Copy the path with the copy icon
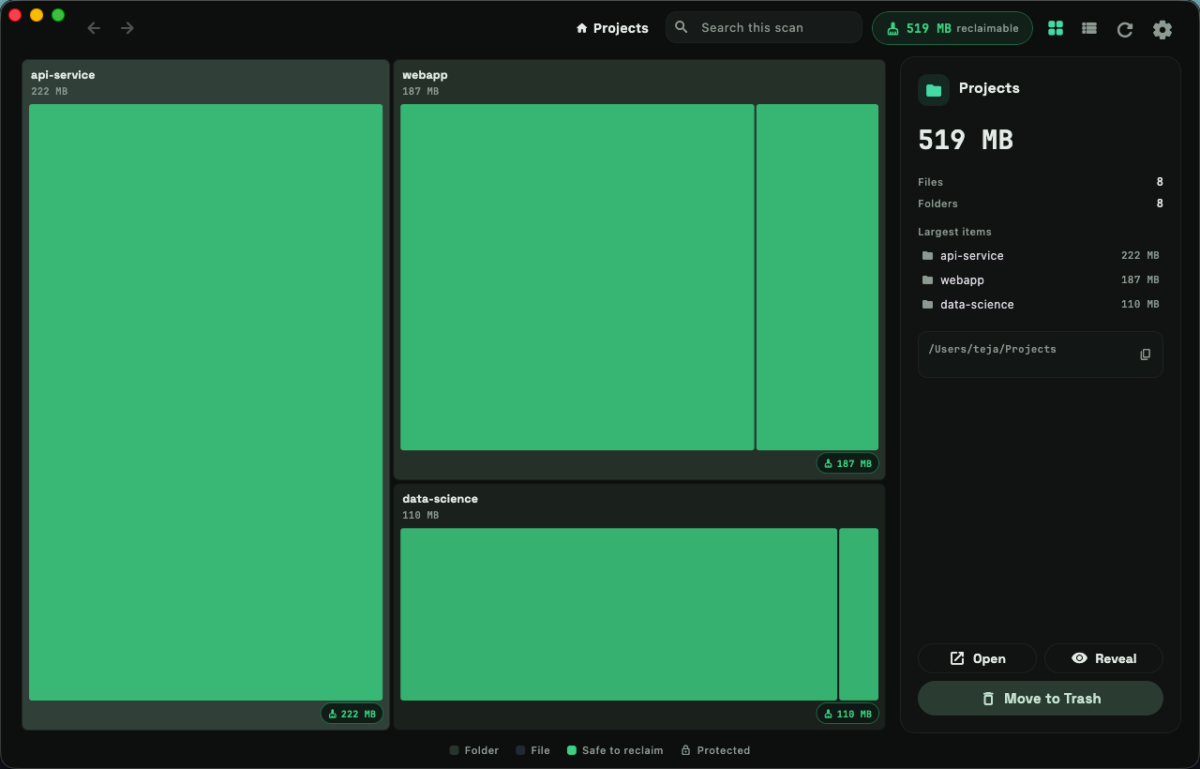The image size is (1200, 769). (x=1146, y=354)
